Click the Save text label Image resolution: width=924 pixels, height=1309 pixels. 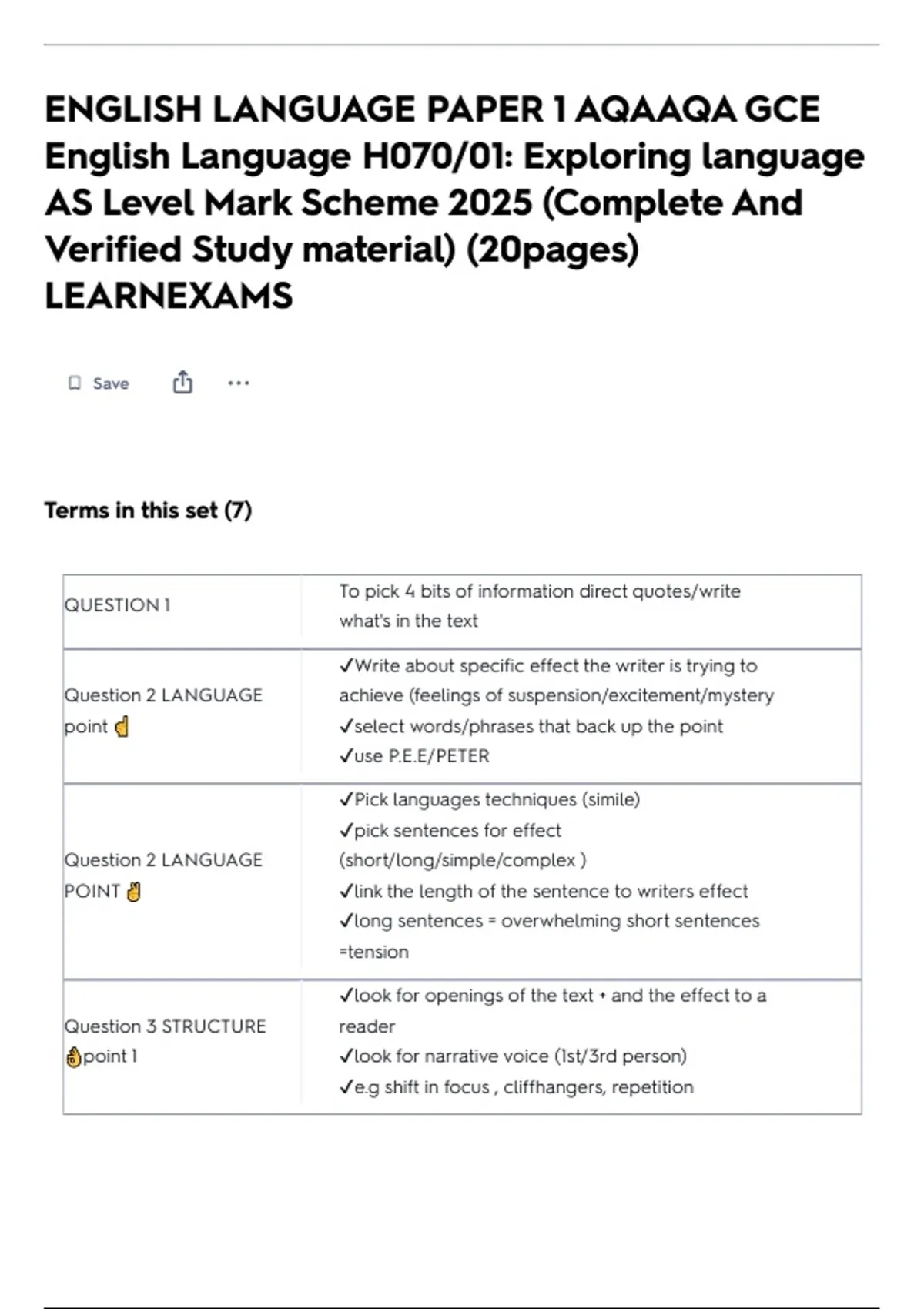click(x=111, y=383)
